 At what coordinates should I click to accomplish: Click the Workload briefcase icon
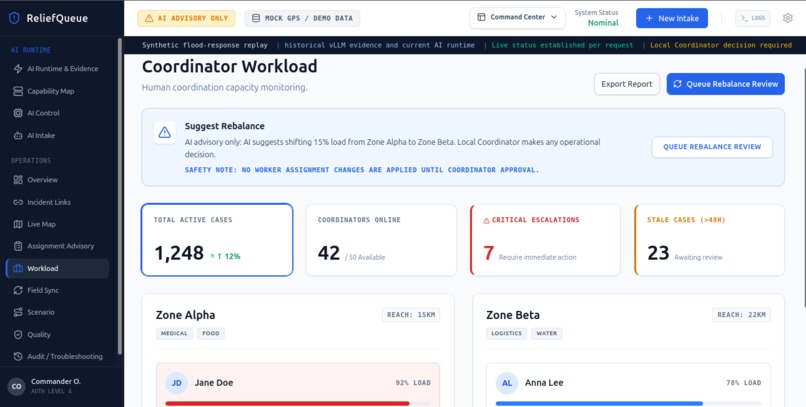(18, 268)
